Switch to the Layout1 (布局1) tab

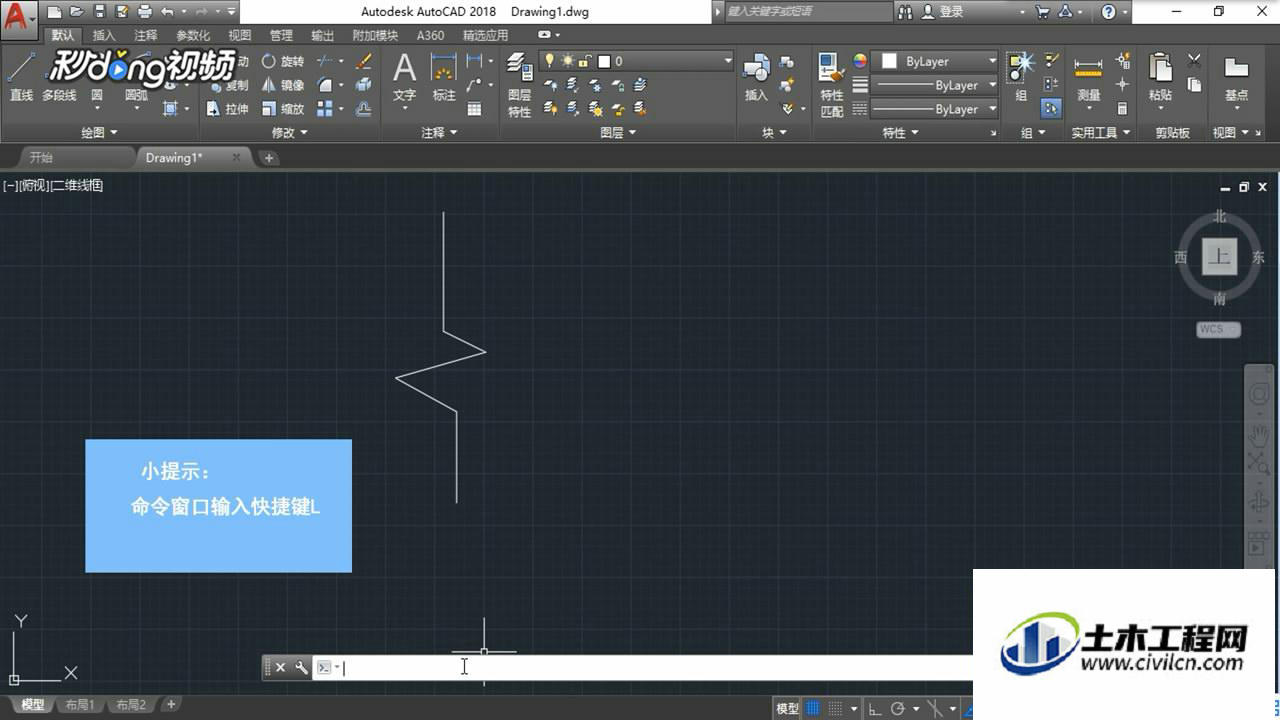coord(80,705)
